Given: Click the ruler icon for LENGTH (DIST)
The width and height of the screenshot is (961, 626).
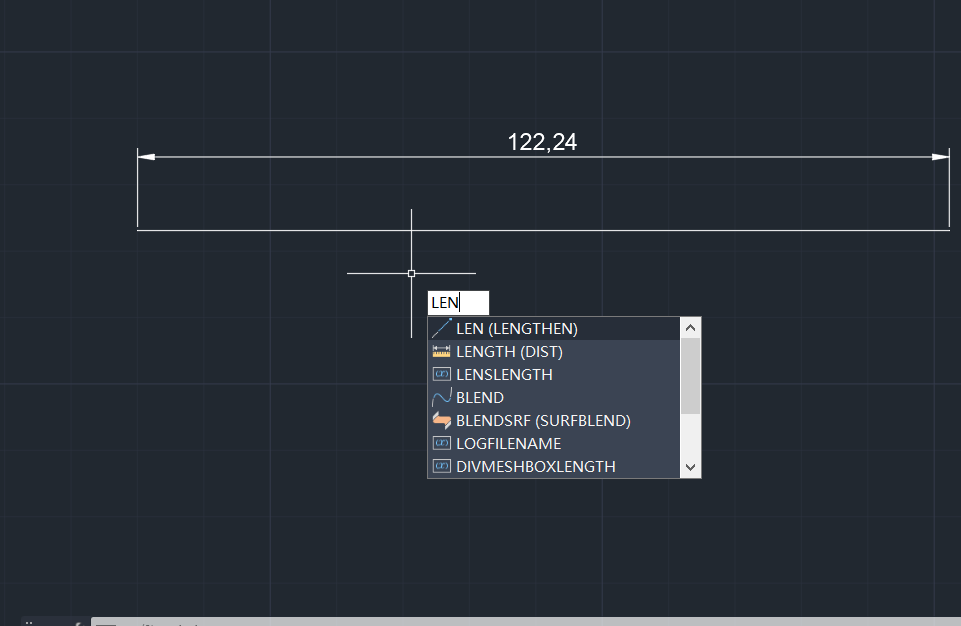Looking at the screenshot, I should [441, 352].
